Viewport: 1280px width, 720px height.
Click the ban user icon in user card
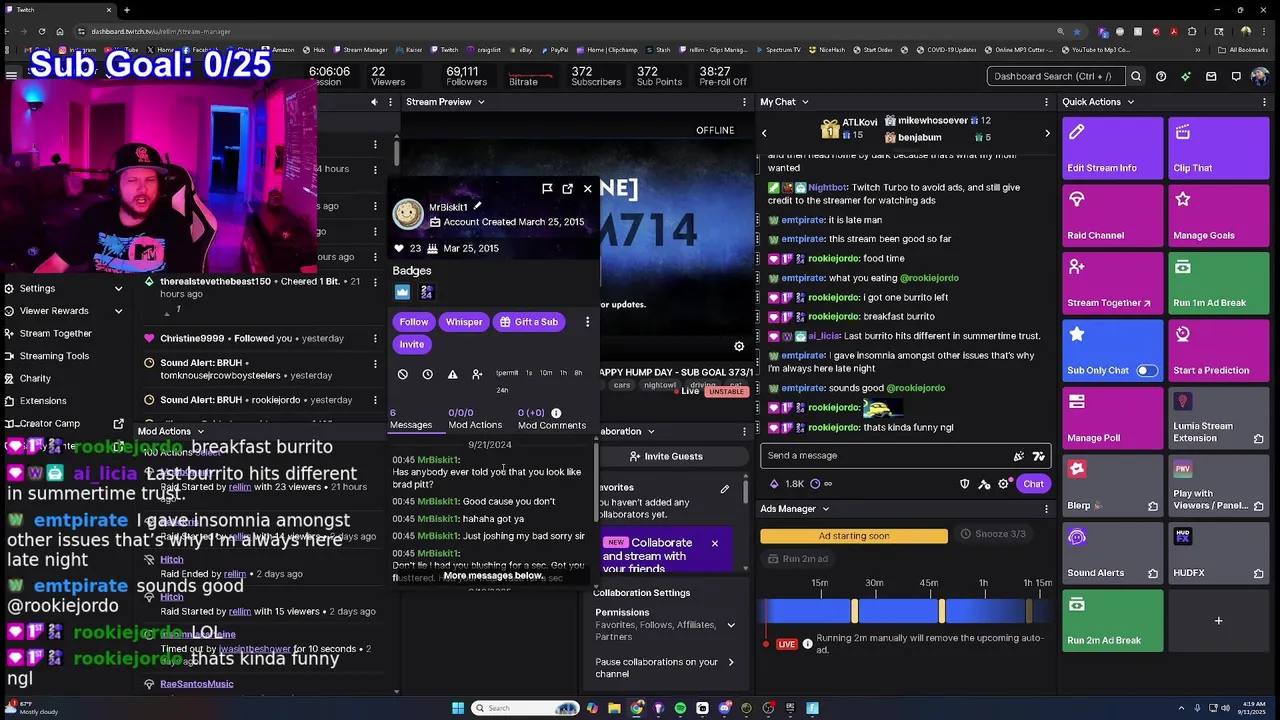(403, 374)
